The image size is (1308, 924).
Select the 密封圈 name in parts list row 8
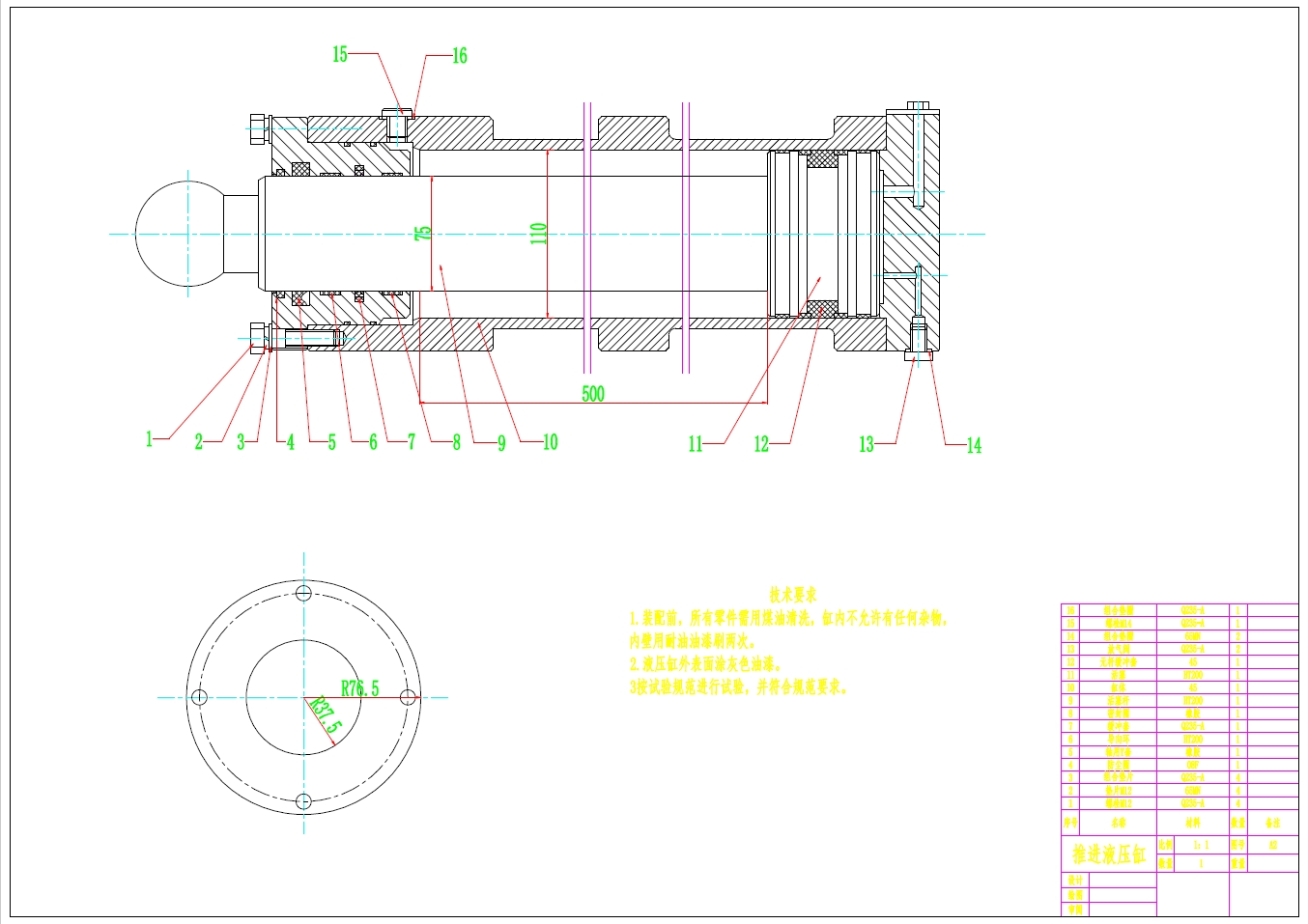pos(1119,714)
